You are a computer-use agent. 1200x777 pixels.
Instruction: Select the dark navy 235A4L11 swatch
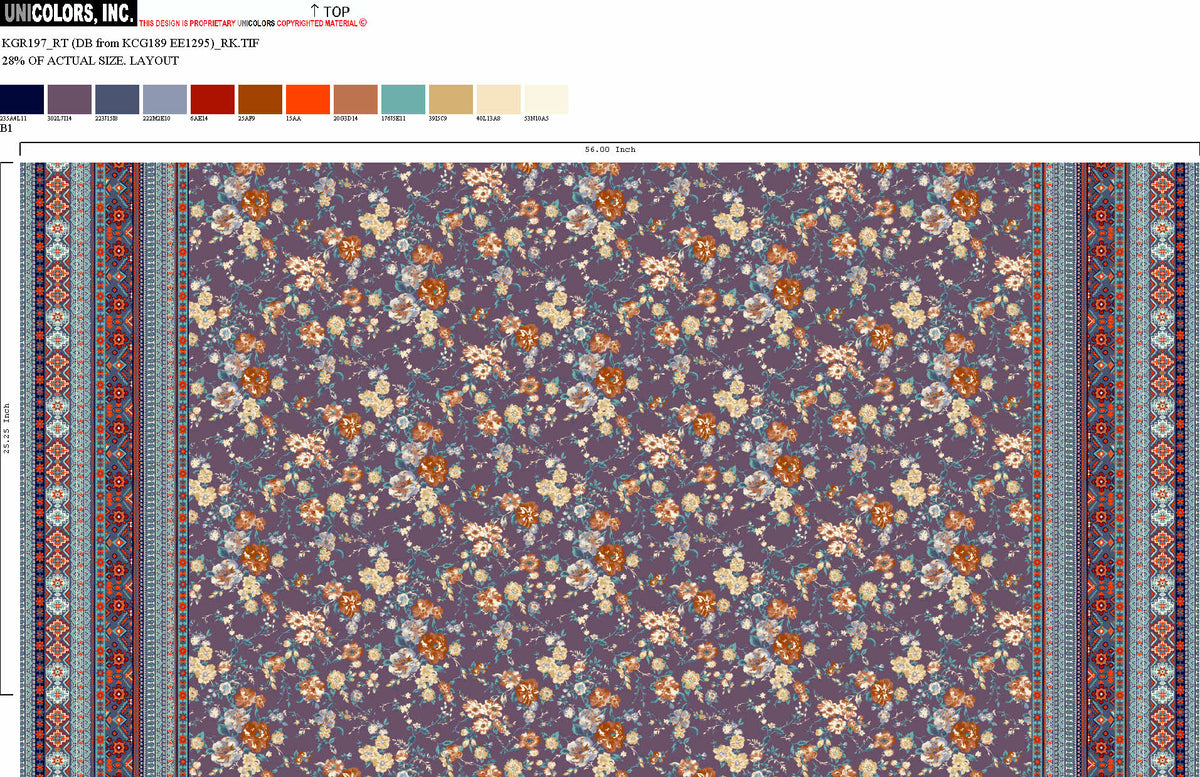click(22, 99)
